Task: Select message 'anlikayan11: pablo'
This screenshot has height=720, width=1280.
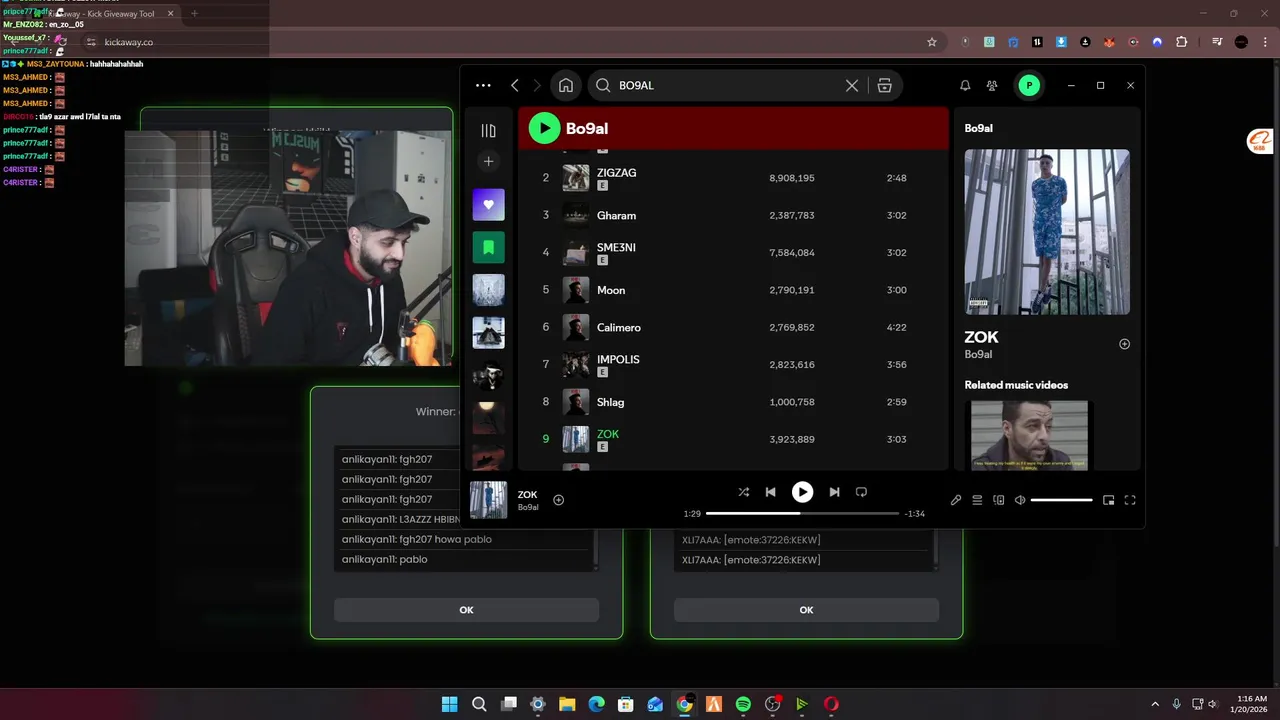Action: point(384,559)
